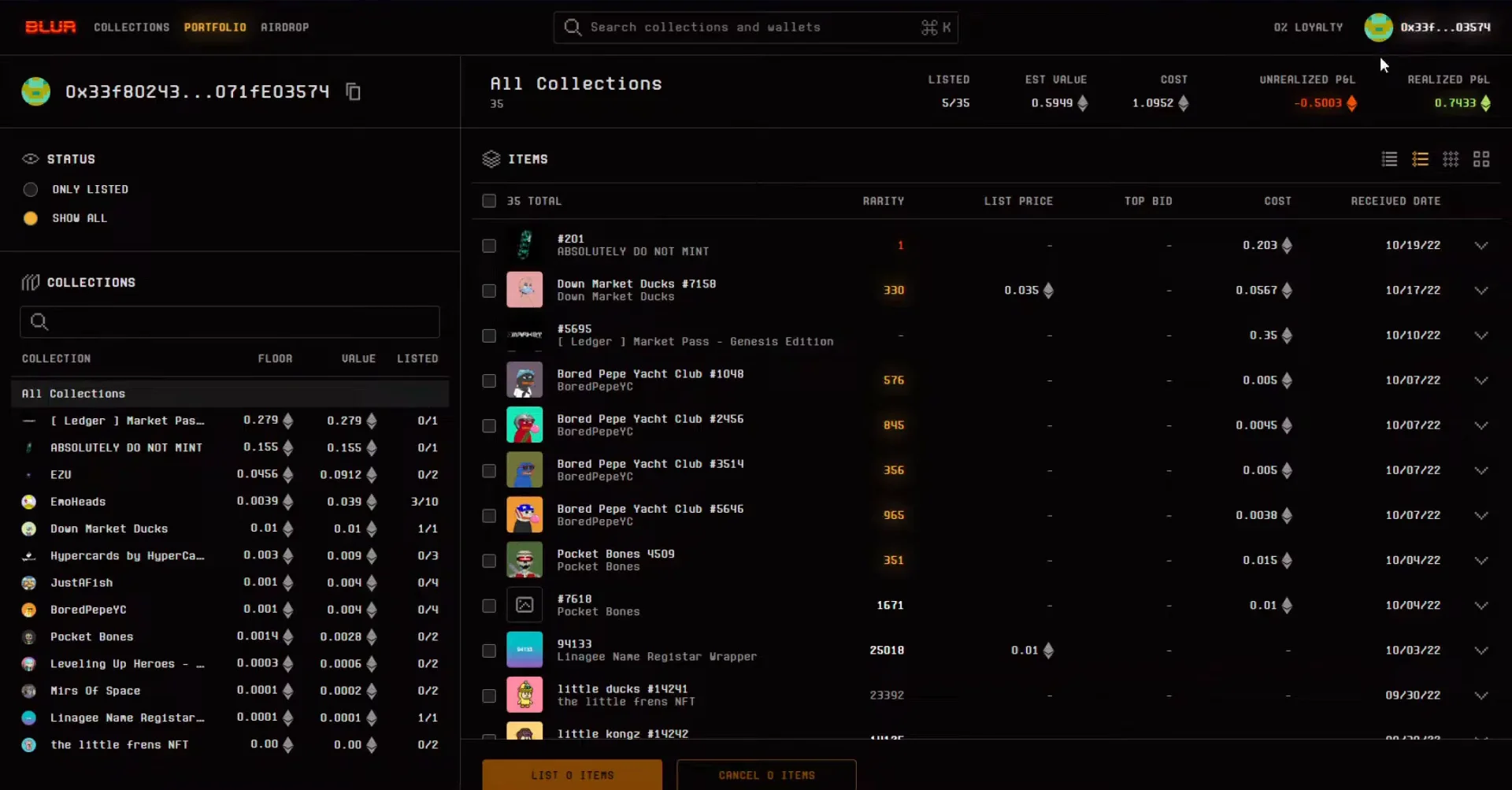Expand the little ducks #14241 row
Screen dimensions: 1512x790
[1481, 695]
